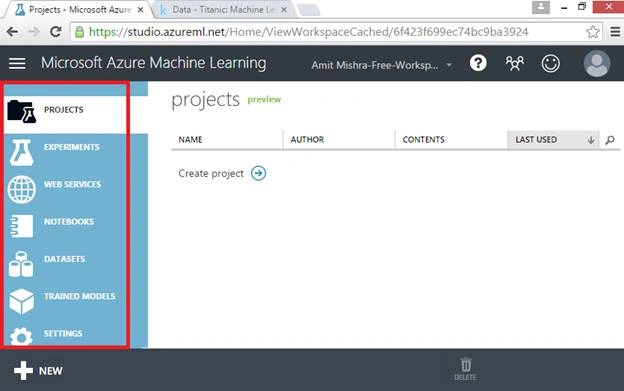Click the Notebooks notebook icon
Image resolution: width=624 pixels, height=391 pixels.
tap(21, 226)
